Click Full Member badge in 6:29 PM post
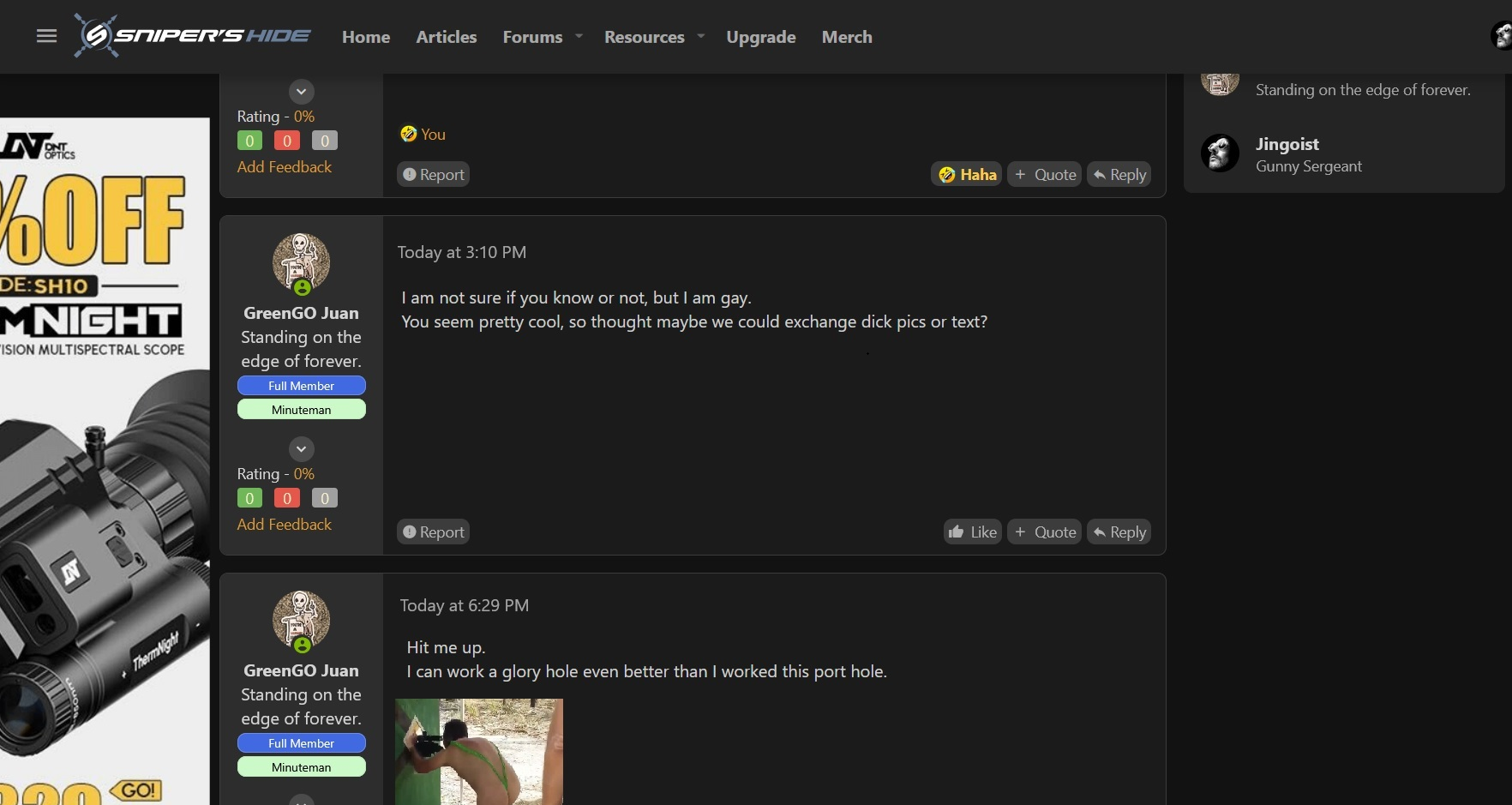The width and height of the screenshot is (1512, 805). coord(301,743)
